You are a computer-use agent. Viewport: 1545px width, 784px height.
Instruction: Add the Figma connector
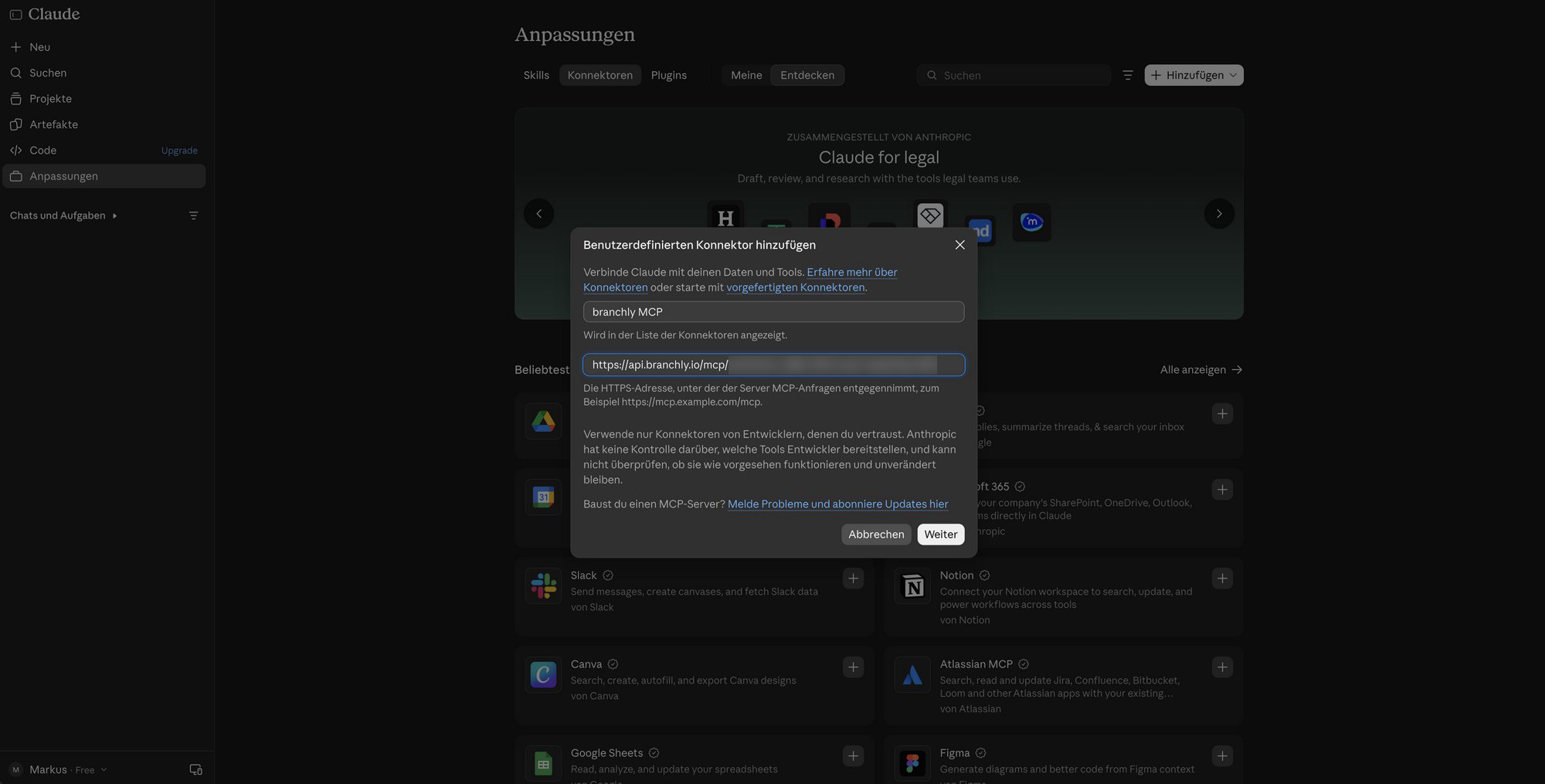[x=1222, y=756]
